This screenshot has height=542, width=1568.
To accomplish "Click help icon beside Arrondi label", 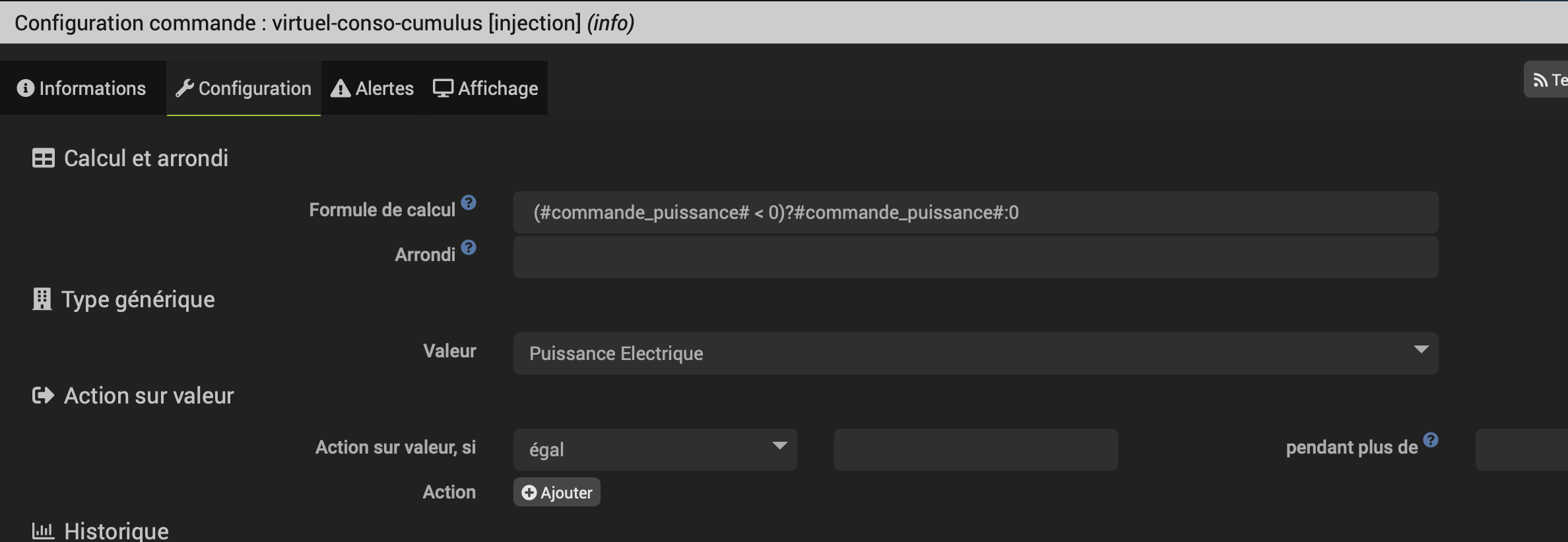I will click(469, 247).
